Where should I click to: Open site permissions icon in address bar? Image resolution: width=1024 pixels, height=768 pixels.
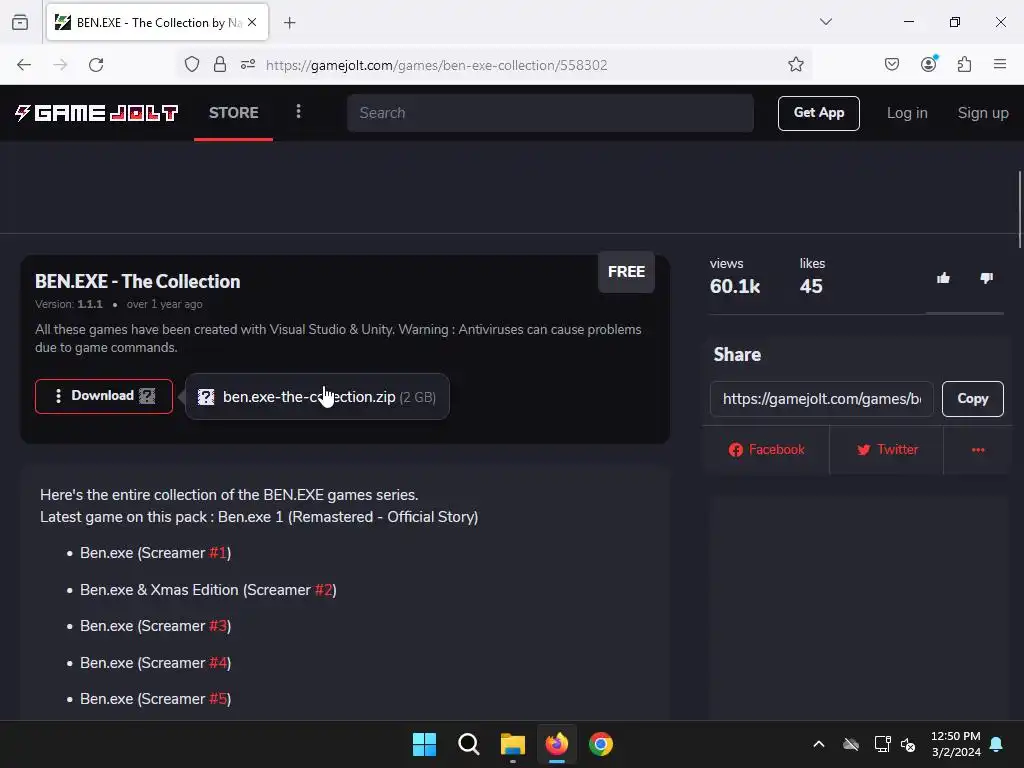point(248,65)
